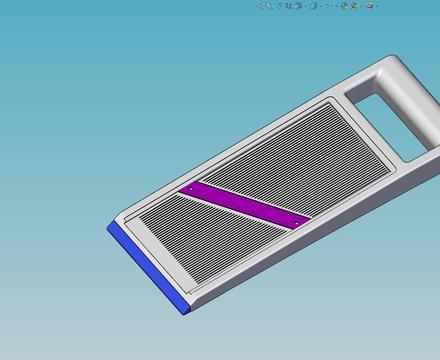
Task: Click the Previous View icon
Action: 280,6
